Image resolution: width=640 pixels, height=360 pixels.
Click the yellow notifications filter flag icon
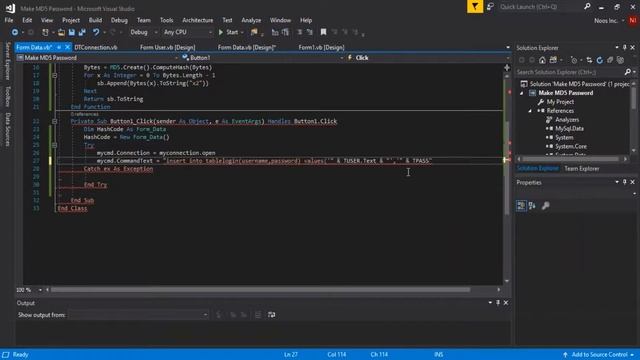click(475, 7)
